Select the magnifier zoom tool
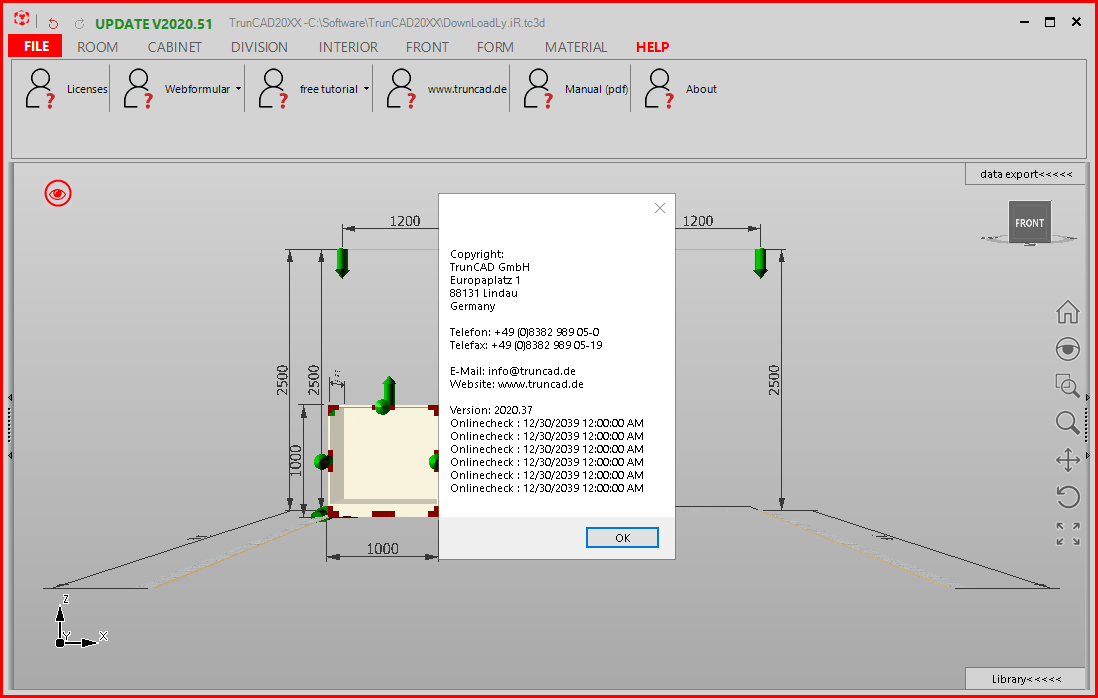 (x=1067, y=423)
